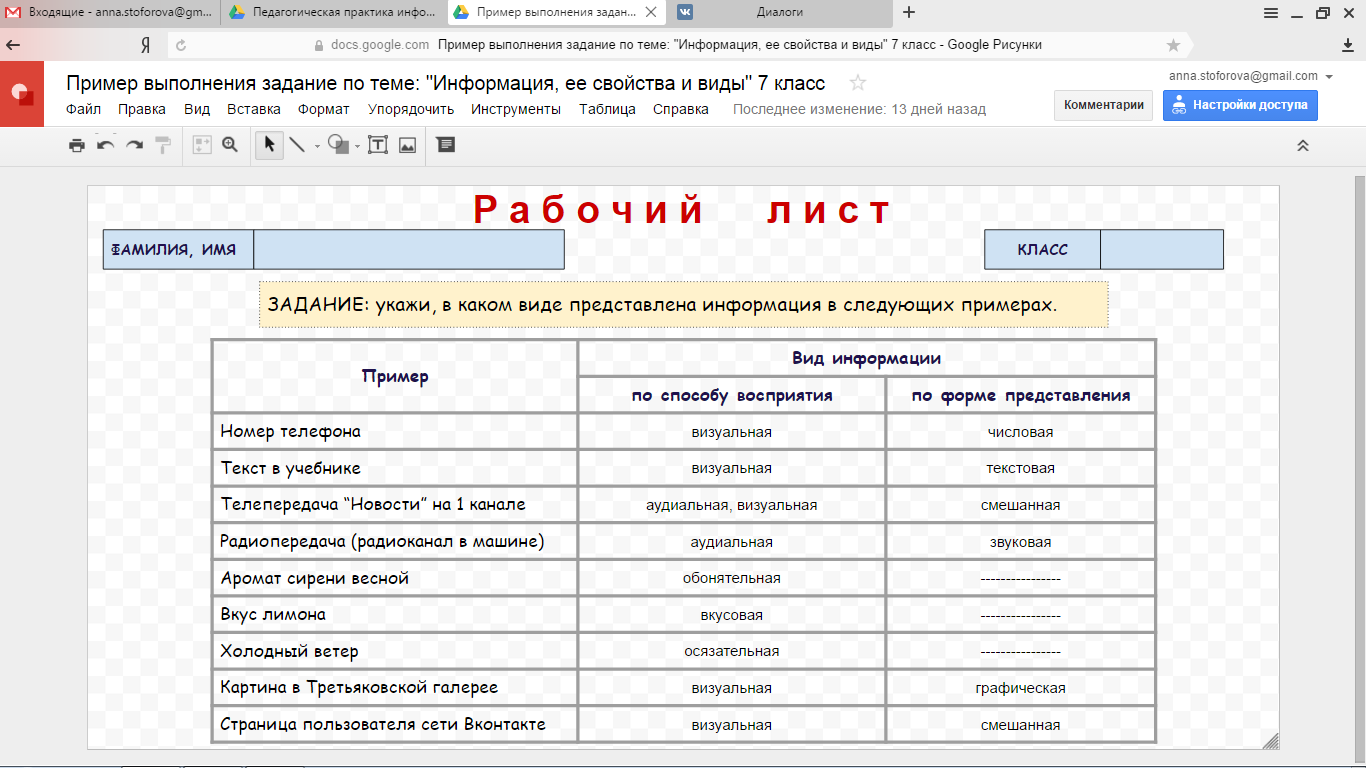Select the Shape tool
The image size is (1366, 768).
(x=338, y=145)
